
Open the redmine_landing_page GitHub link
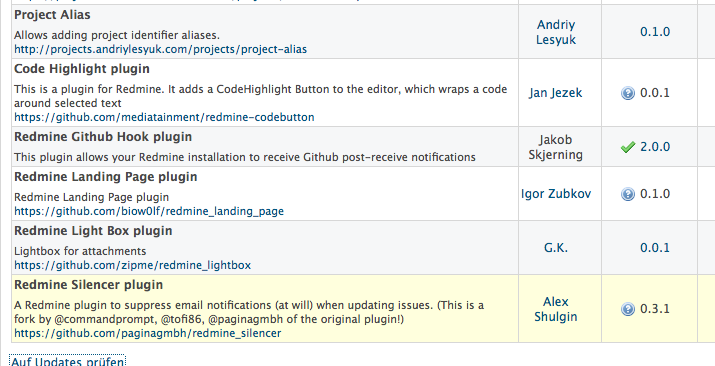(149, 211)
